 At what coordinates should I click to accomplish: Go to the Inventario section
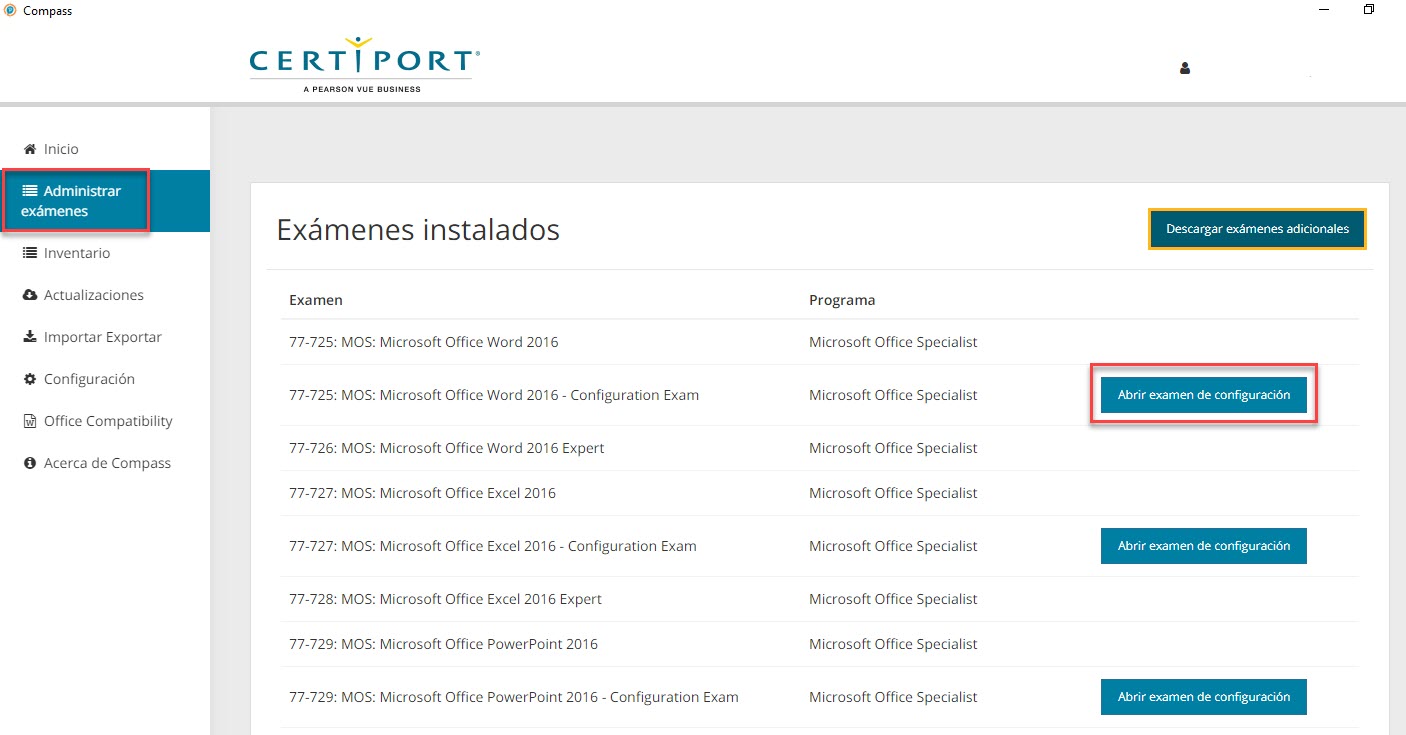105,253
